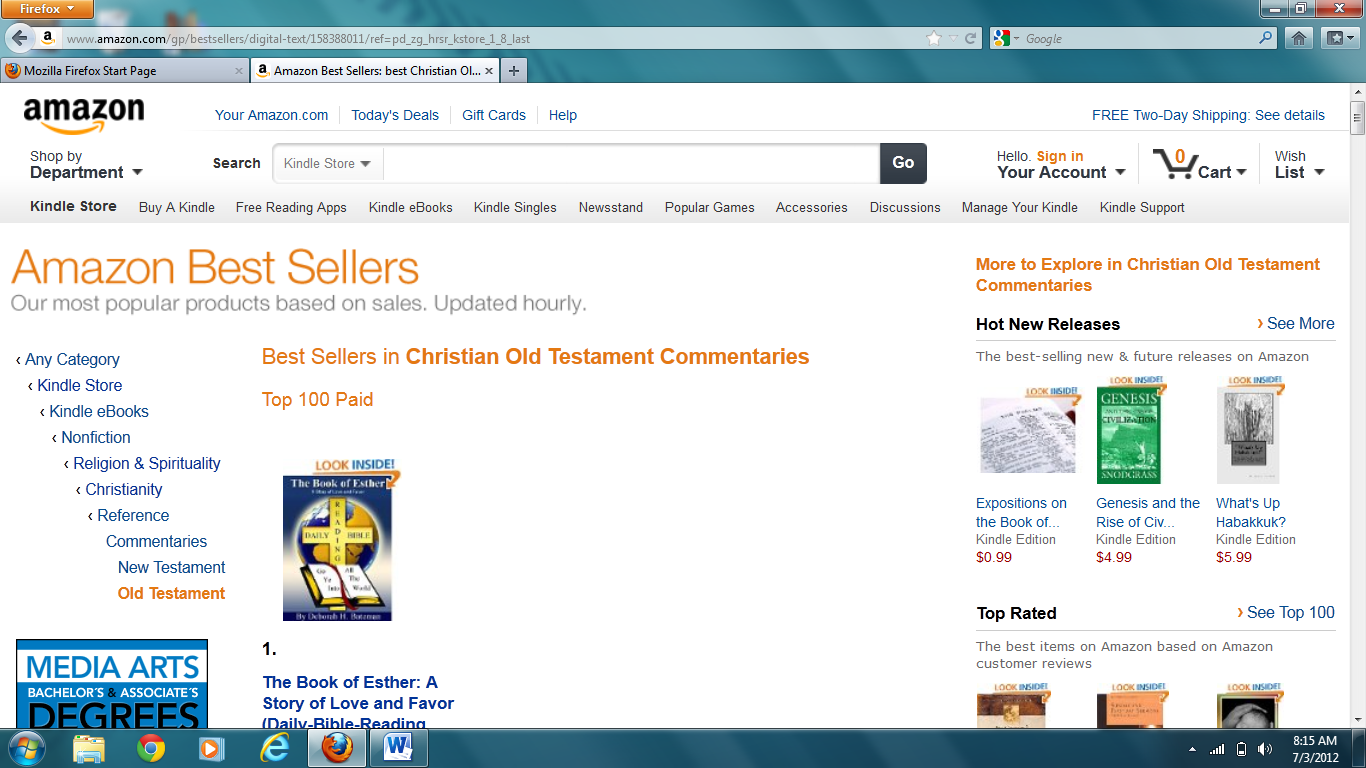Open the Firefox application menu
This screenshot has height=768, width=1366.
tap(47, 9)
